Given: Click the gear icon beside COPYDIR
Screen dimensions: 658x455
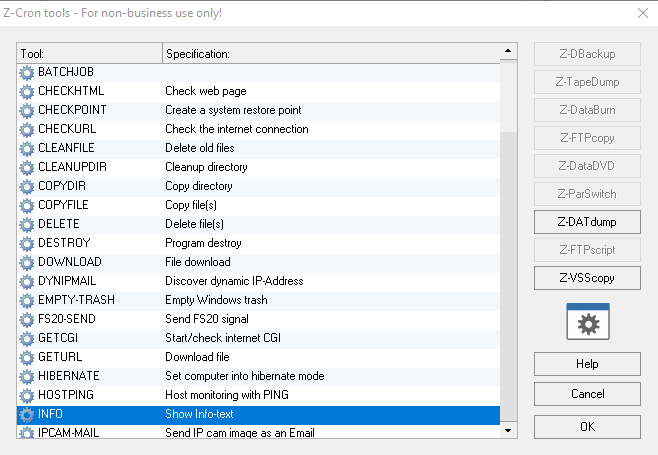Looking at the screenshot, I should click(x=26, y=186).
